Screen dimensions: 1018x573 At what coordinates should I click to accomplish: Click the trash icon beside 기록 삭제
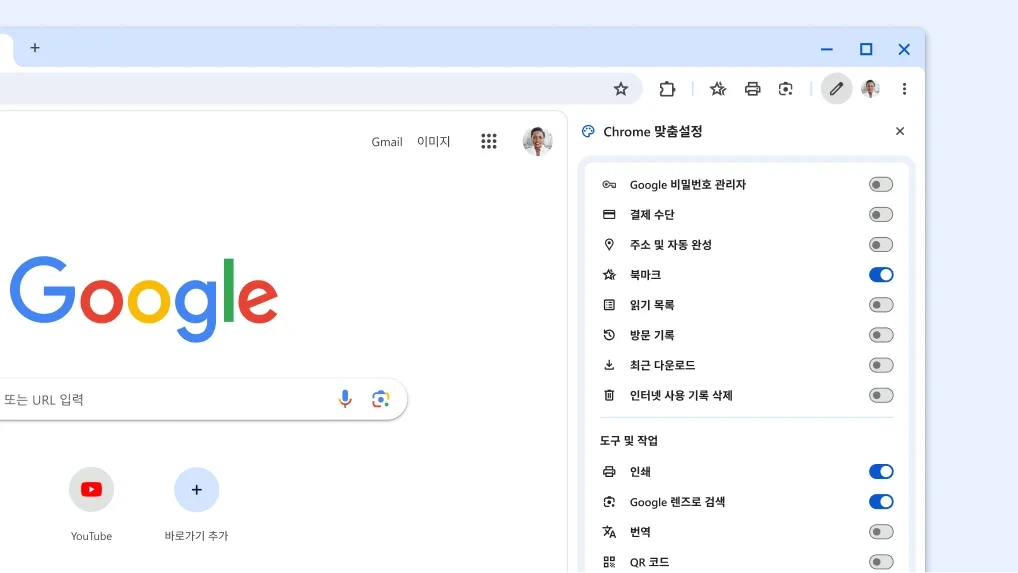click(609, 395)
